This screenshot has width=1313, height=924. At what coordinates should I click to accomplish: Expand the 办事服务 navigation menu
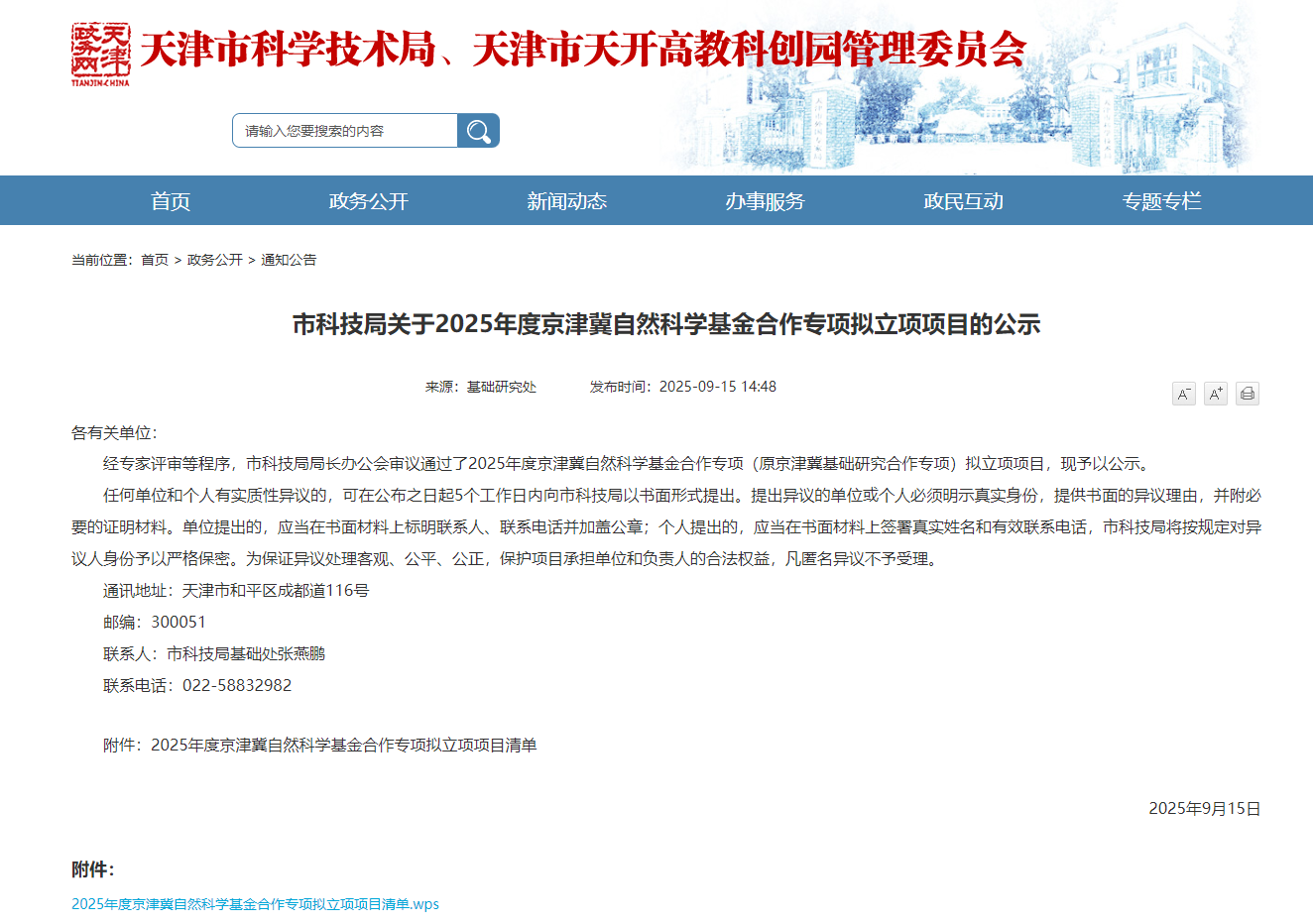click(765, 201)
